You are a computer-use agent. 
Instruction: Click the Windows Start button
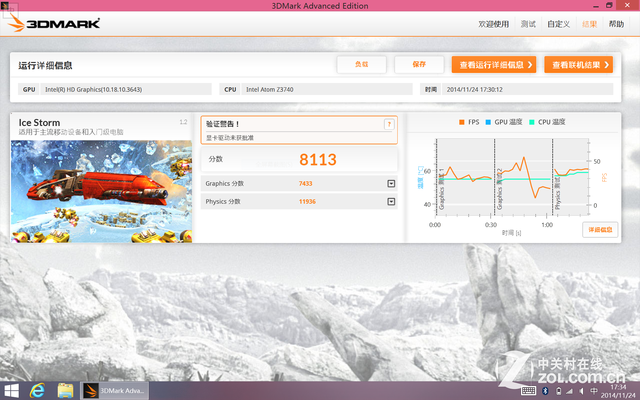coord(13,389)
